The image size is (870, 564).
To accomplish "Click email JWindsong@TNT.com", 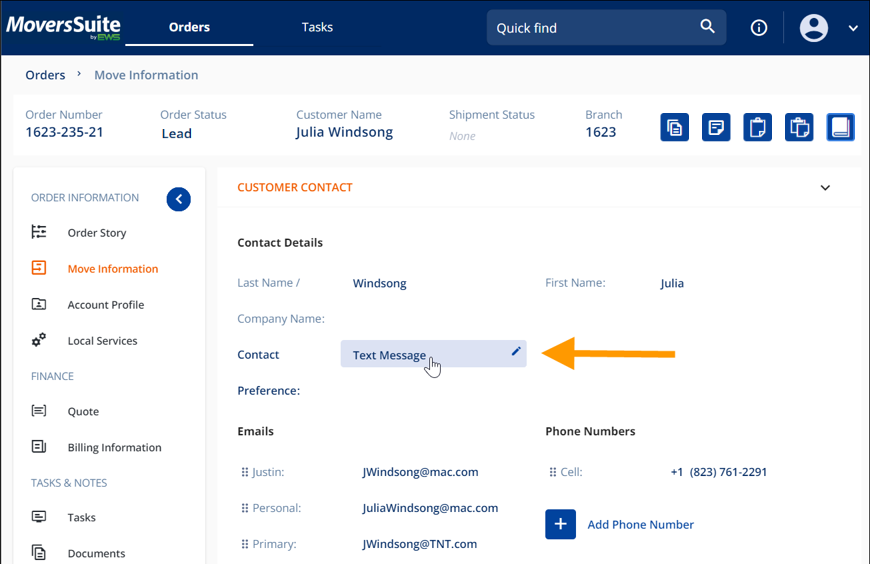I will (x=419, y=544).
